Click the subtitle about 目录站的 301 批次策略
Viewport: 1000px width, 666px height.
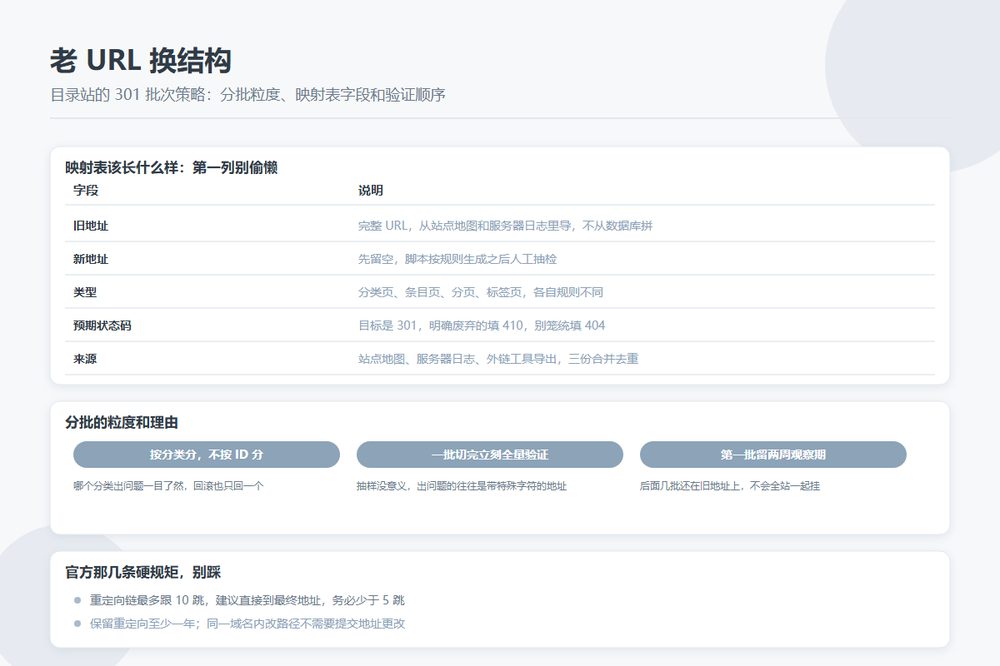coord(247,95)
